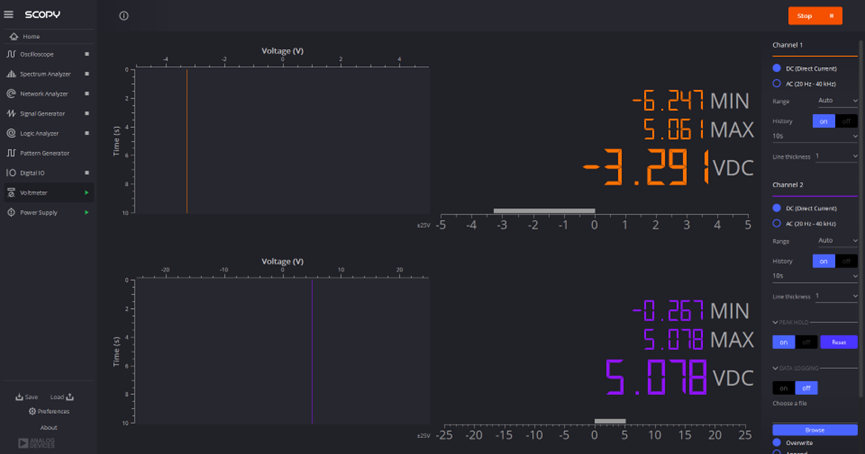Turn Channel 2 History off
This screenshot has width=865, height=454.
[846, 261]
